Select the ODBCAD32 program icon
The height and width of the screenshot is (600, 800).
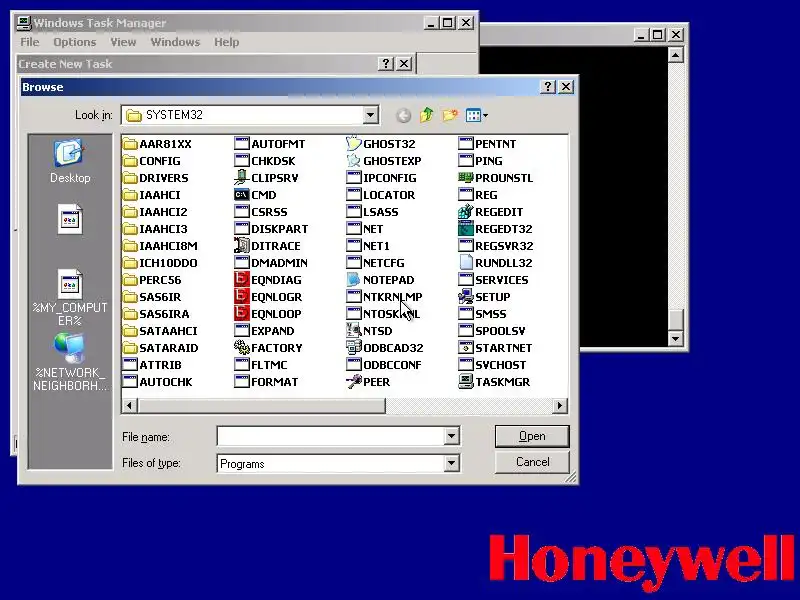tap(353, 347)
